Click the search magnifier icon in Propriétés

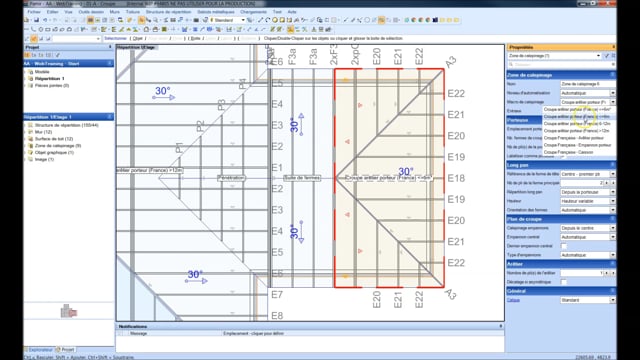coord(511,64)
